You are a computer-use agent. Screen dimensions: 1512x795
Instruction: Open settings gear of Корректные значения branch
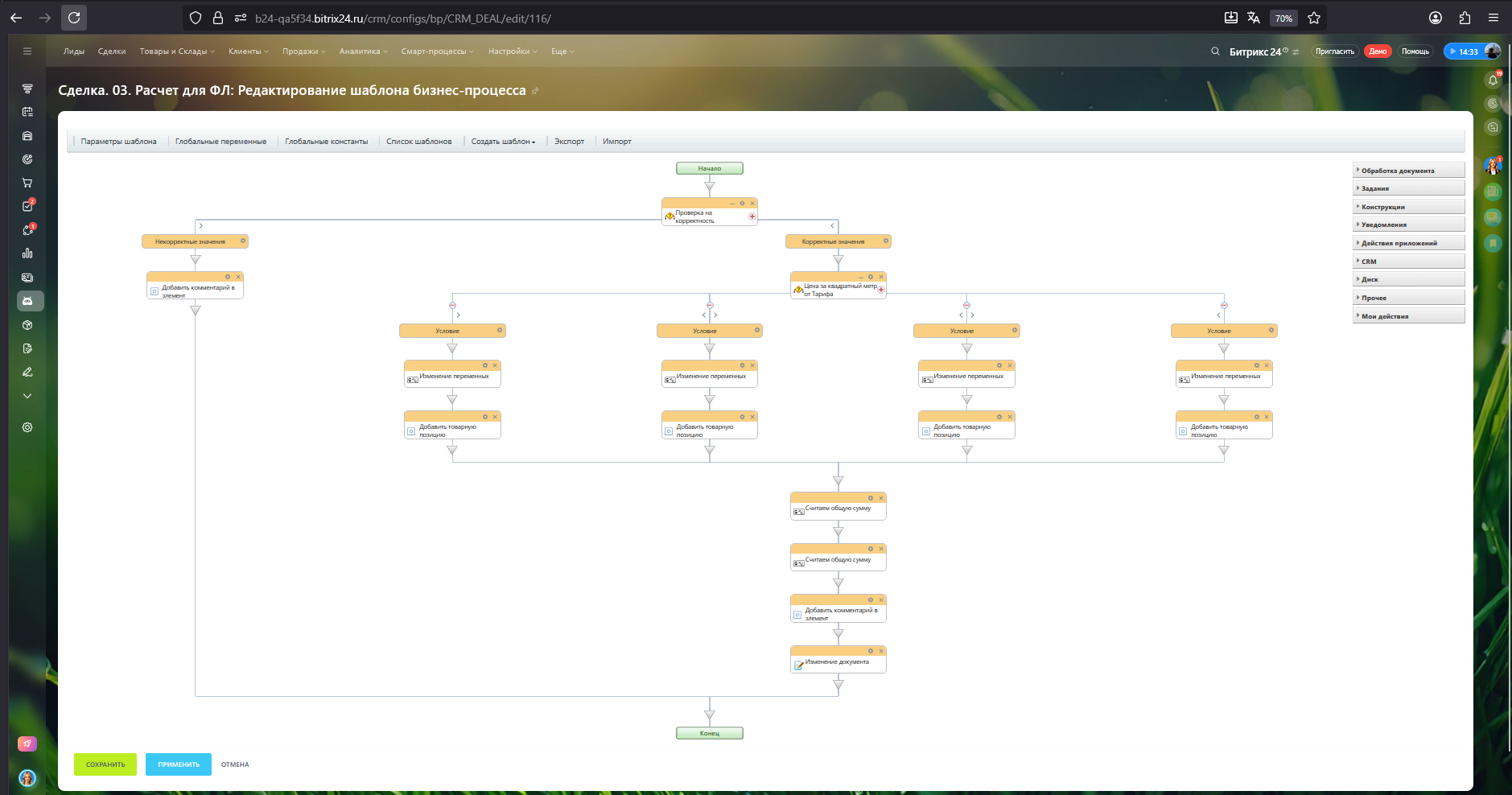click(886, 241)
